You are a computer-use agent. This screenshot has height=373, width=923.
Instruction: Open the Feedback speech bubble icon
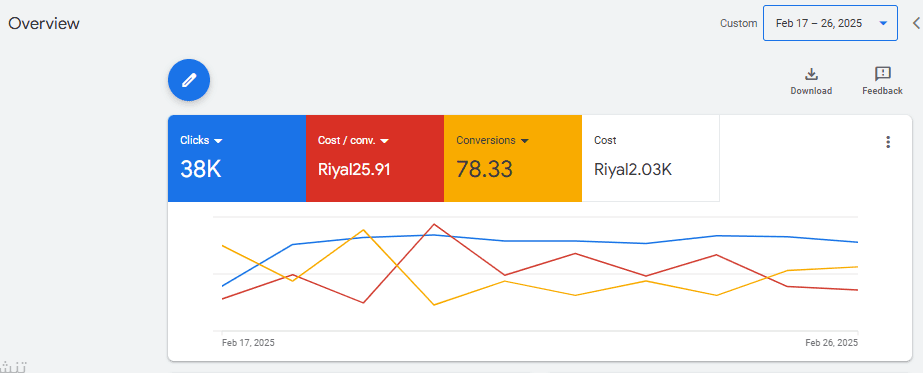click(882, 74)
